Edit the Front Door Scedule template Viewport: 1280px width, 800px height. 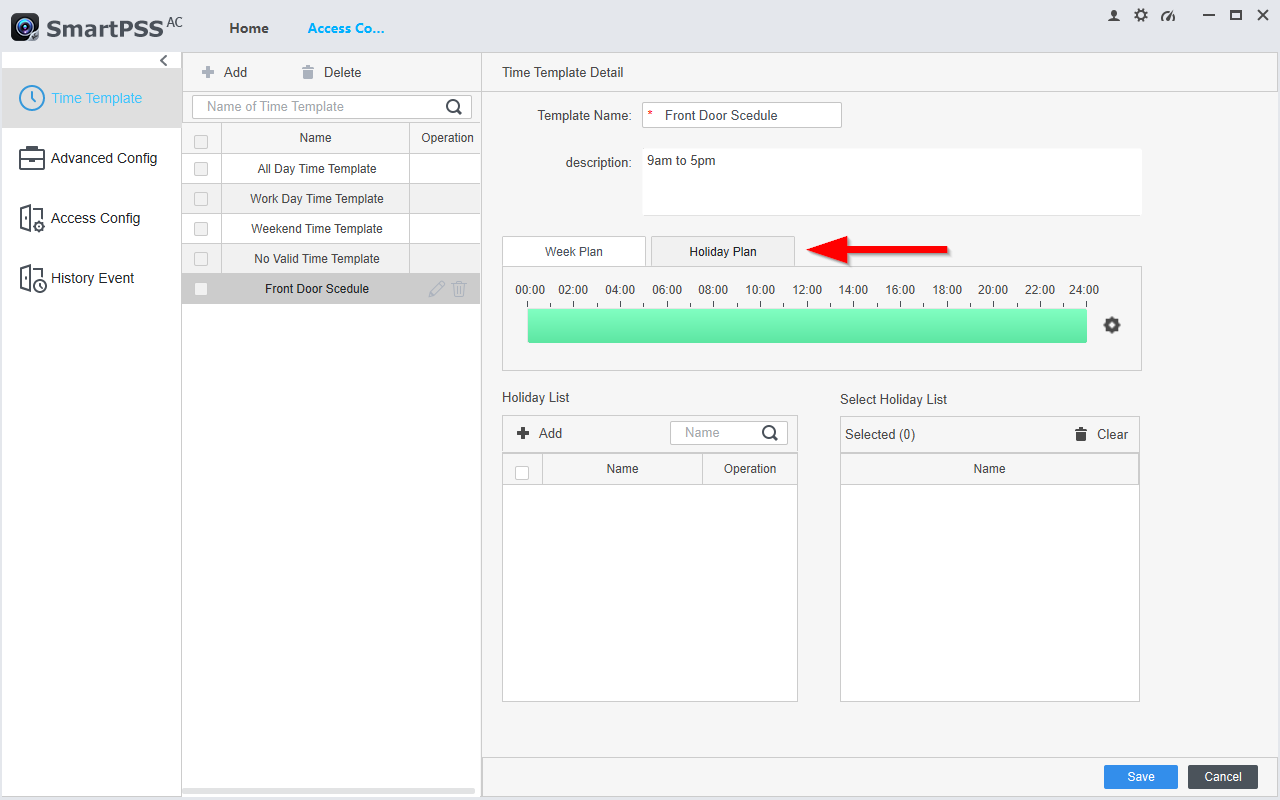pyautogui.click(x=436, y=289)
